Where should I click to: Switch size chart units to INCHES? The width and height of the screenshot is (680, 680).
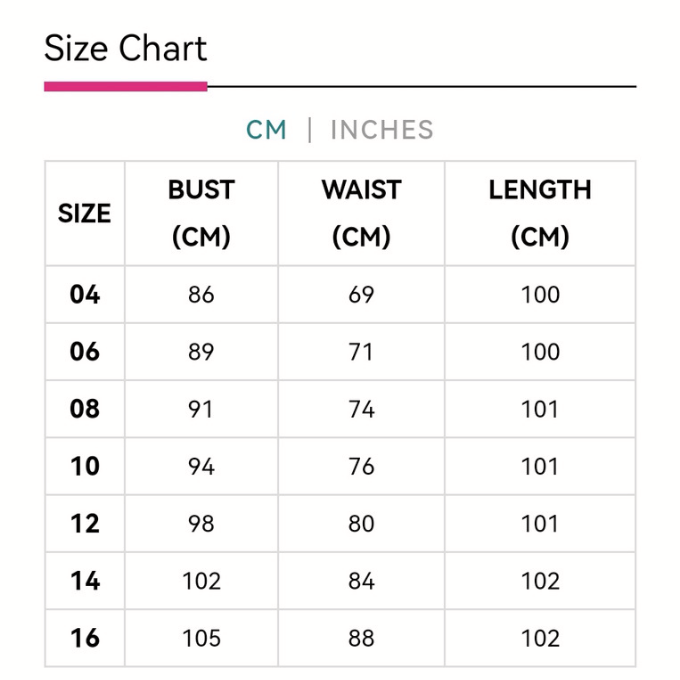382,130
